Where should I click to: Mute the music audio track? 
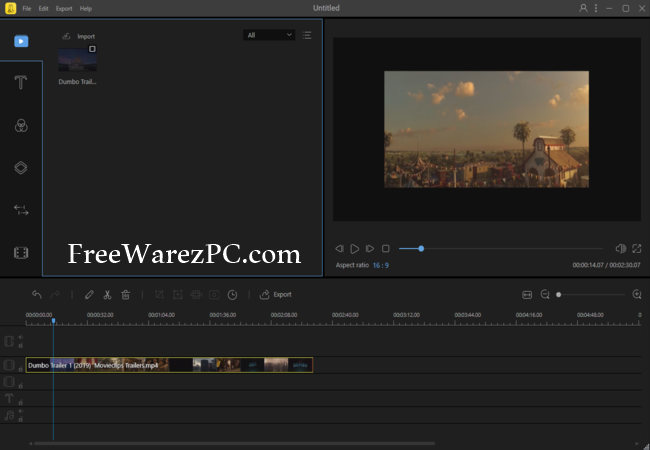click(20, 411)
